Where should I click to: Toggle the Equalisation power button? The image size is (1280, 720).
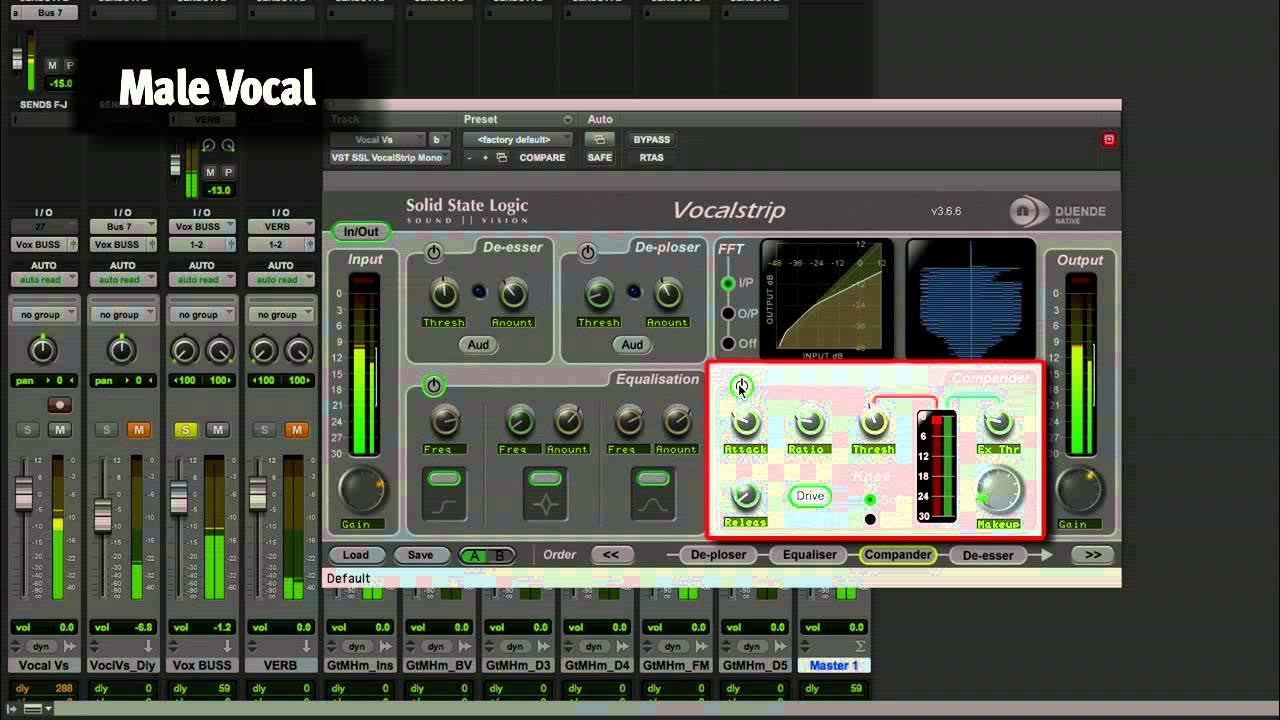tap(433, 386)
